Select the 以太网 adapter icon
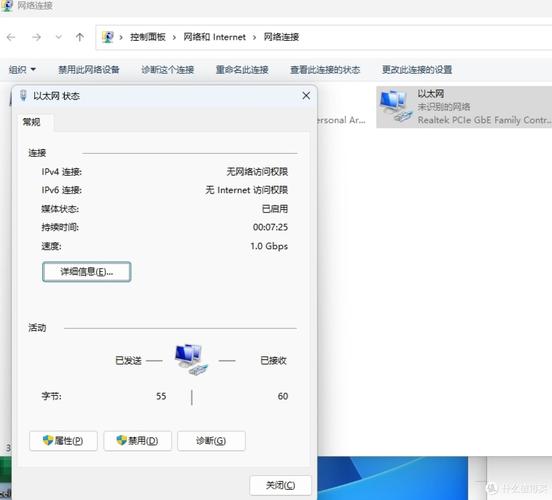This screenshot has width=552, height=500. (396, 106)
